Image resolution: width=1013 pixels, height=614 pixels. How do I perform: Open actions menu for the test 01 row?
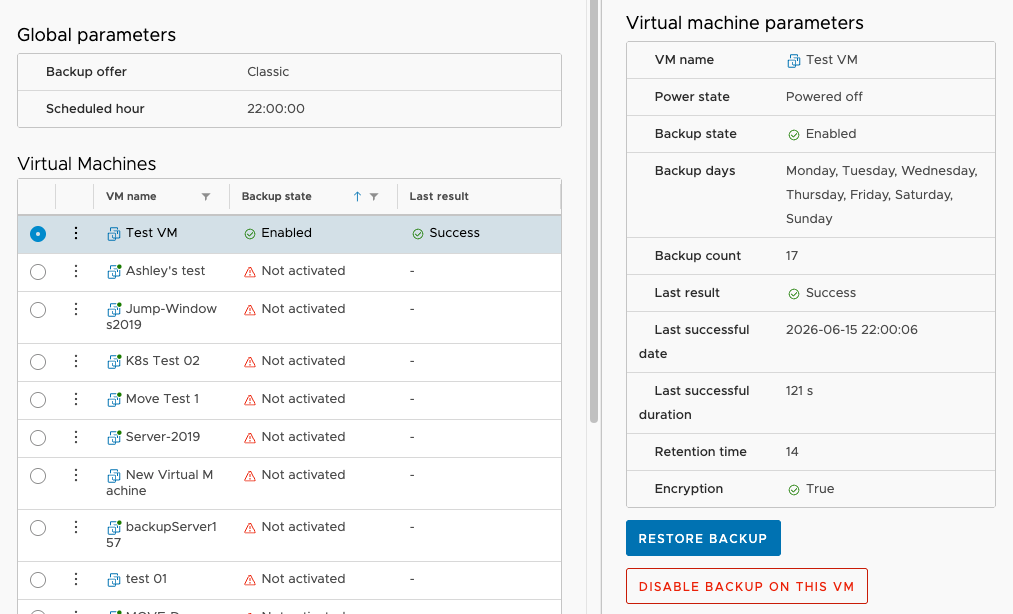[x=76, y=579]
